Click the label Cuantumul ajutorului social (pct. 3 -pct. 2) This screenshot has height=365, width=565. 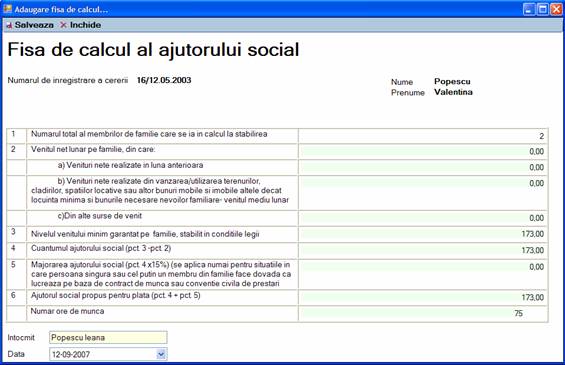pyautogui.click(x=101, y=248)
